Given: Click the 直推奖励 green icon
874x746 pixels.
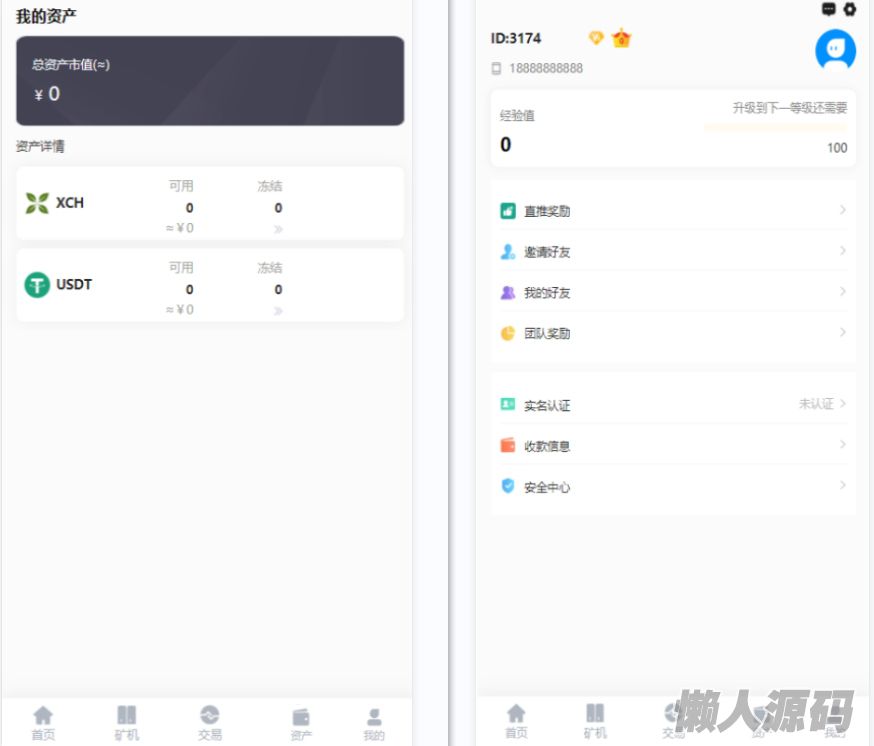Looking at the screenshot, I should tap(508, 211).
